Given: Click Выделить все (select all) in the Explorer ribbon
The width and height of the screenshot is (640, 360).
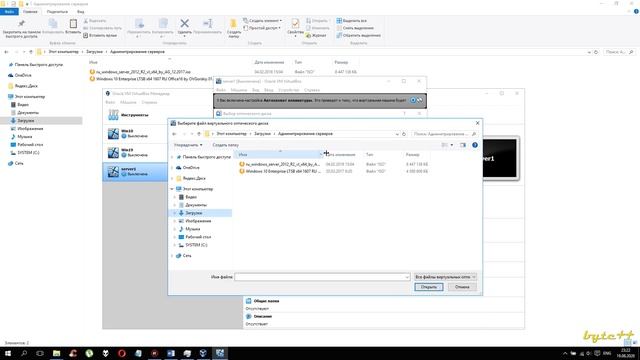Looking at the screenshot, I should (x=351, y=20).
